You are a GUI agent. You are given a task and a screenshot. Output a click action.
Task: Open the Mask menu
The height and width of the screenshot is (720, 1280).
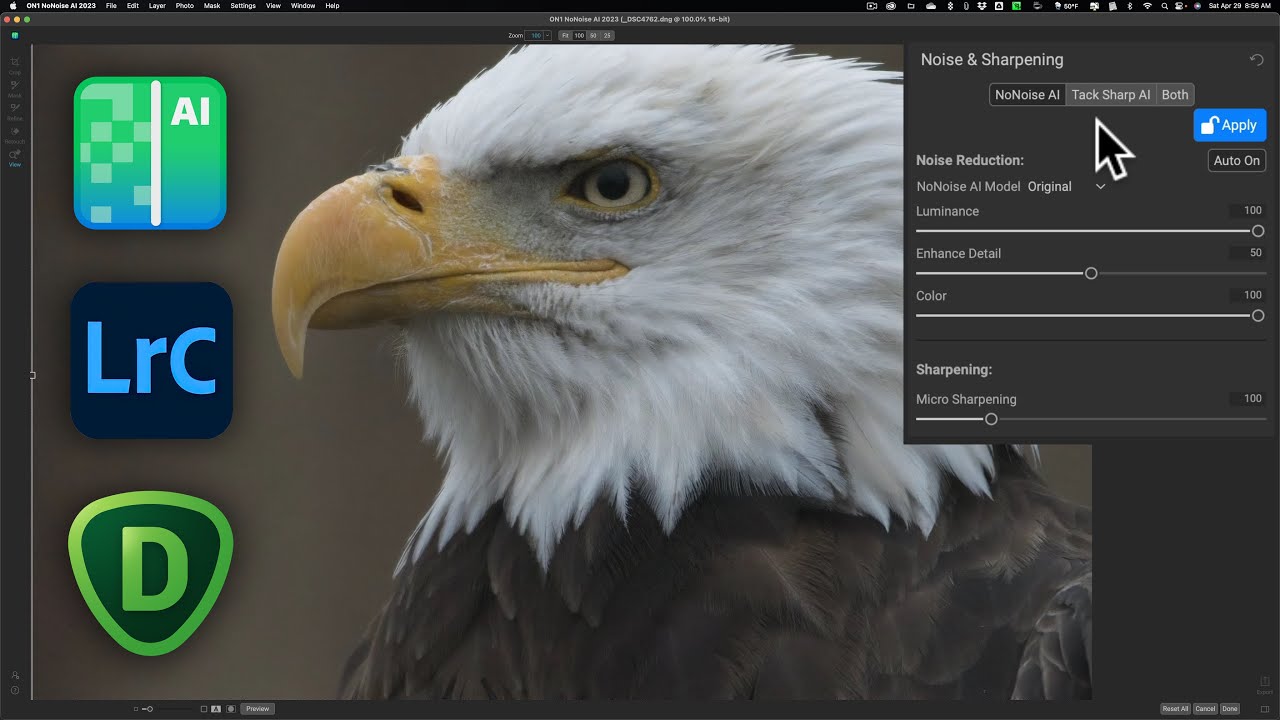click(x=212, y=6)
